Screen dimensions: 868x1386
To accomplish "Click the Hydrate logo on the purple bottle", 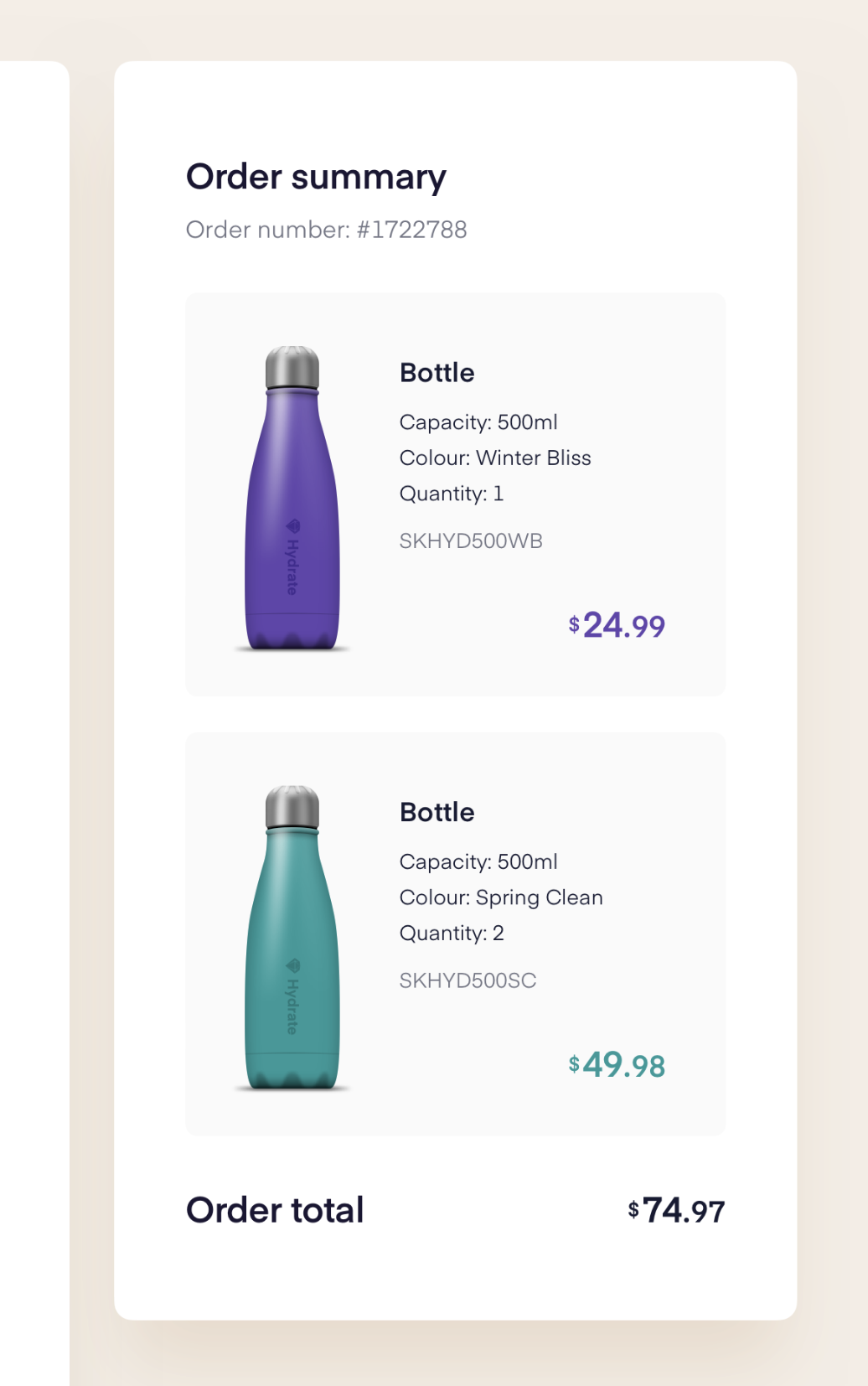I will [292, 556].
